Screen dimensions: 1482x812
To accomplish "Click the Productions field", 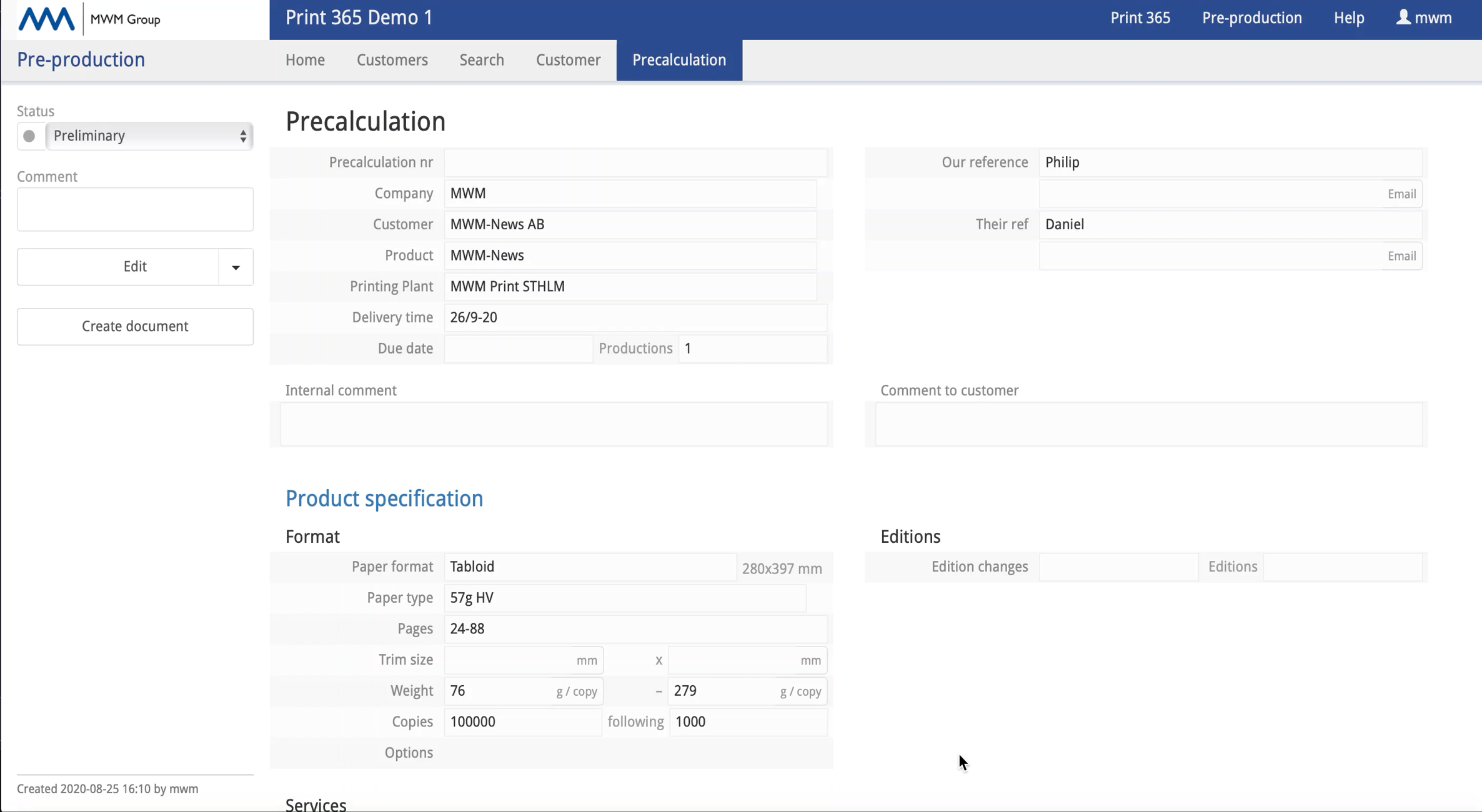I will click(x=753, y=349).
